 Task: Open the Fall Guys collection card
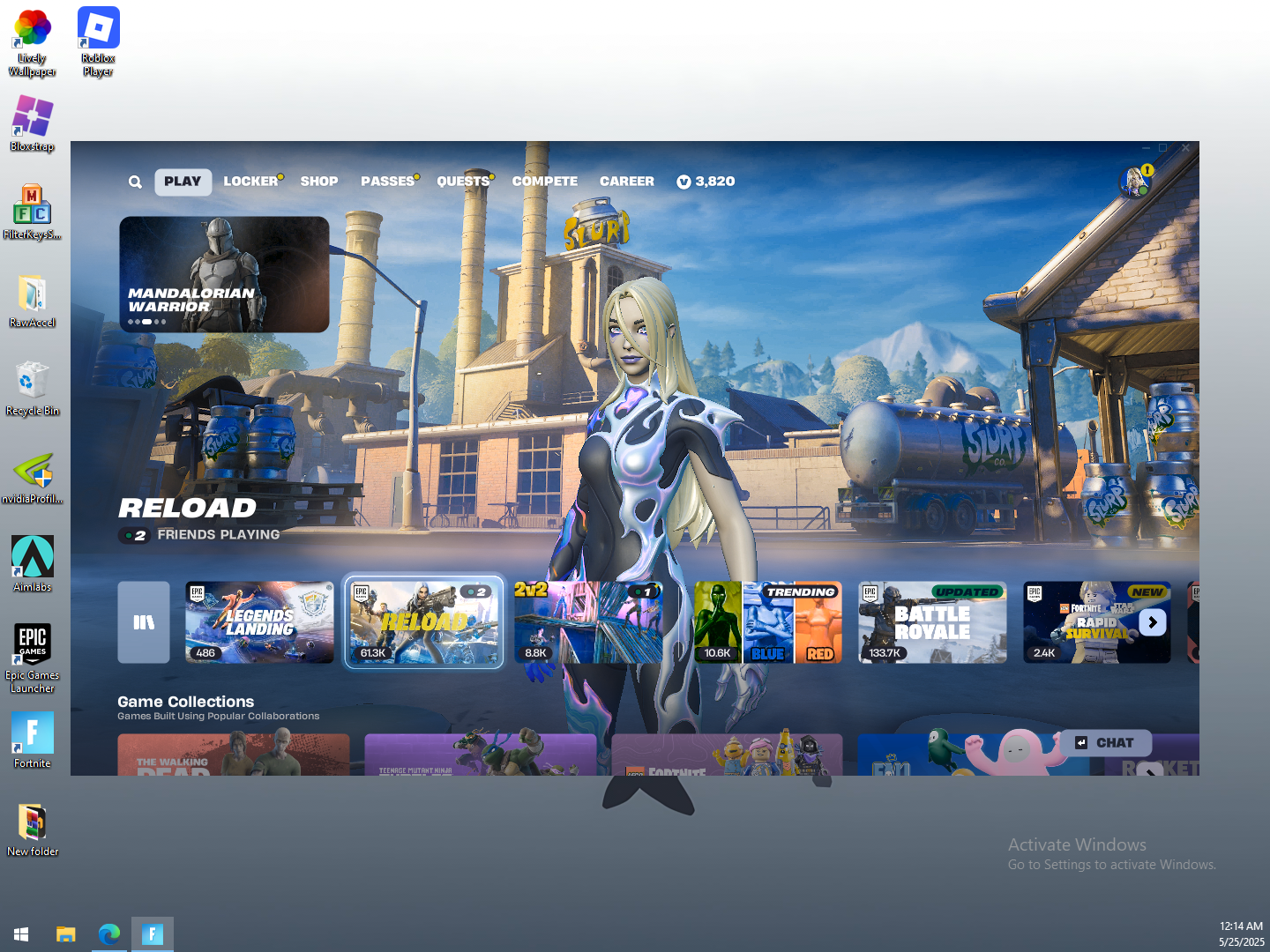click(973, 755)
